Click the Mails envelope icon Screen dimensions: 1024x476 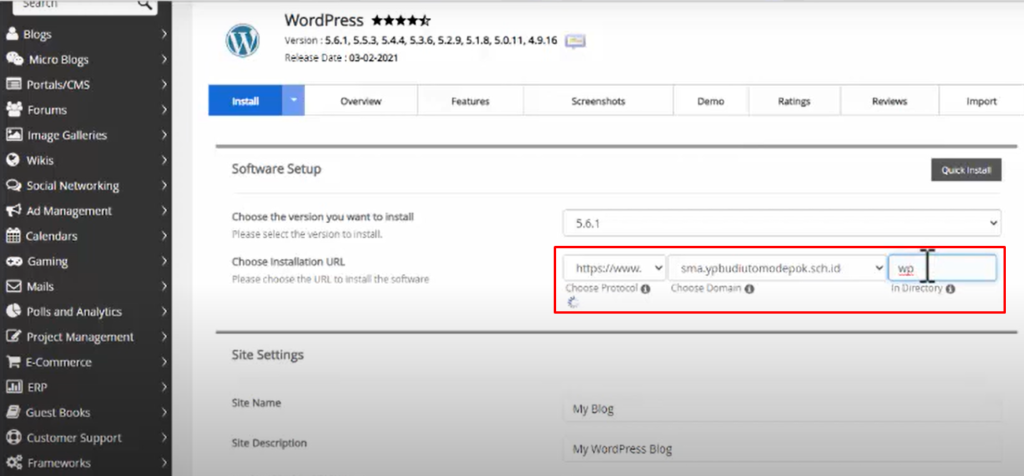pyautogui.click(x=13, y=287)
